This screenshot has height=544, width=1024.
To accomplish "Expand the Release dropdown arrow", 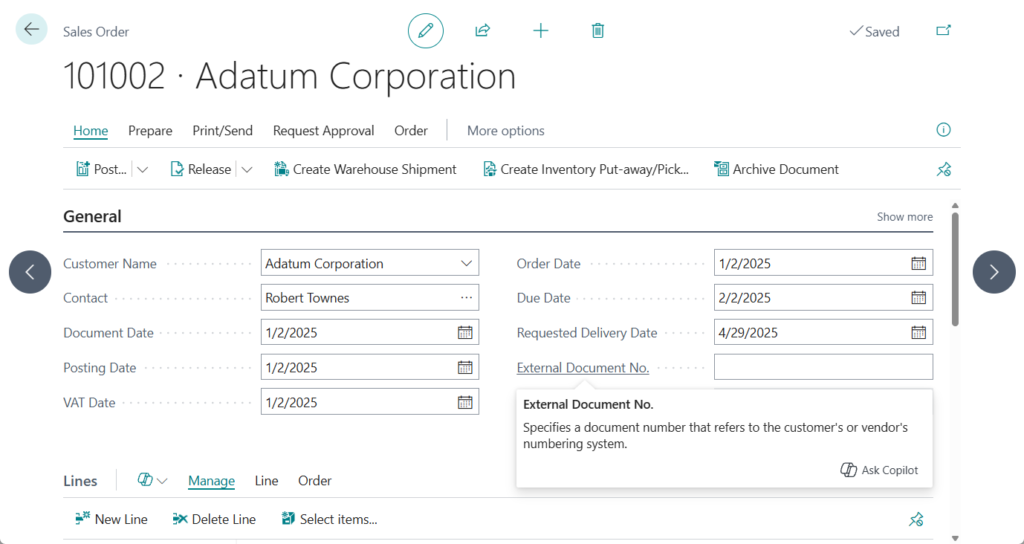I will [247, 170].
